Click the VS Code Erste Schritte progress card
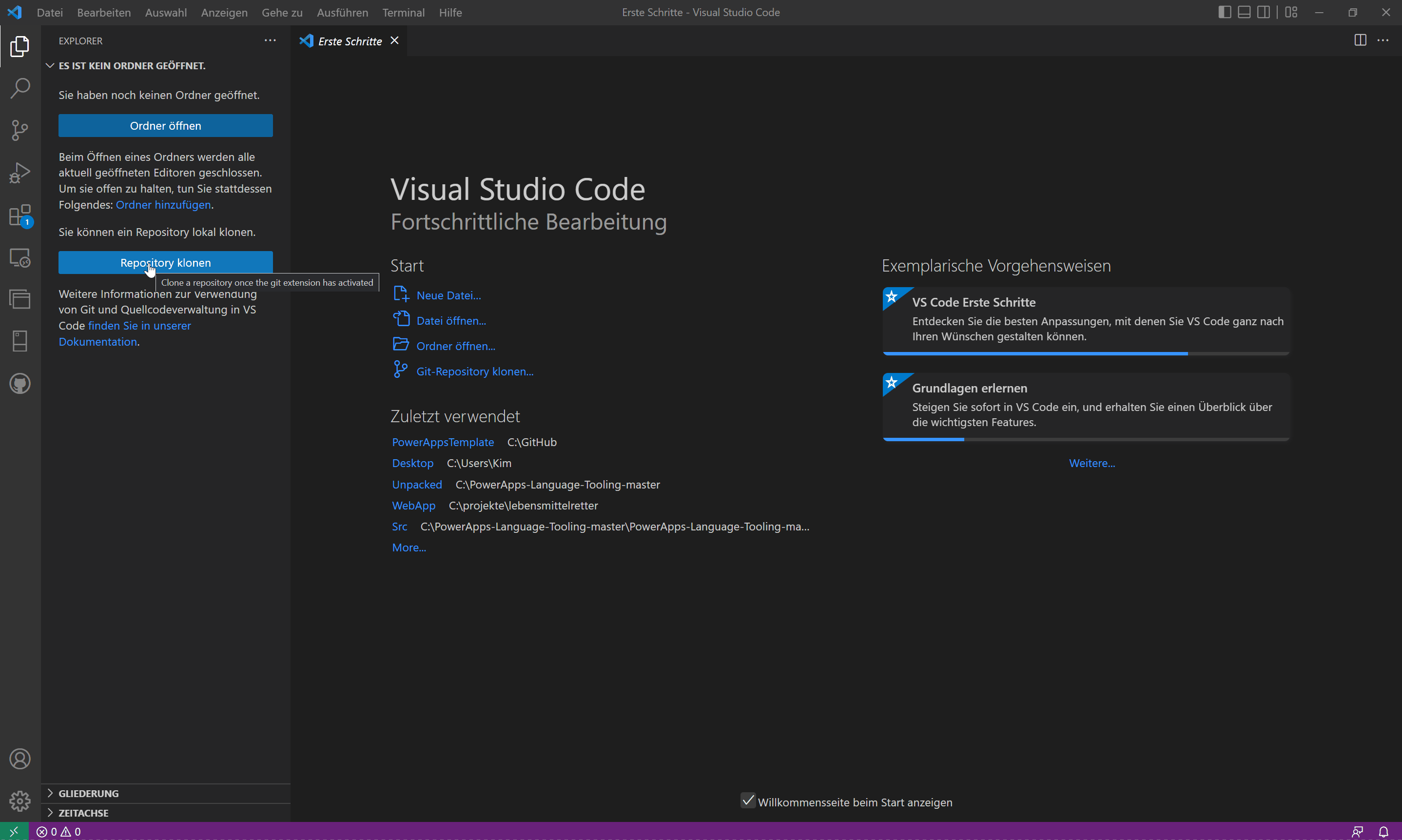 click(1085, 320)
